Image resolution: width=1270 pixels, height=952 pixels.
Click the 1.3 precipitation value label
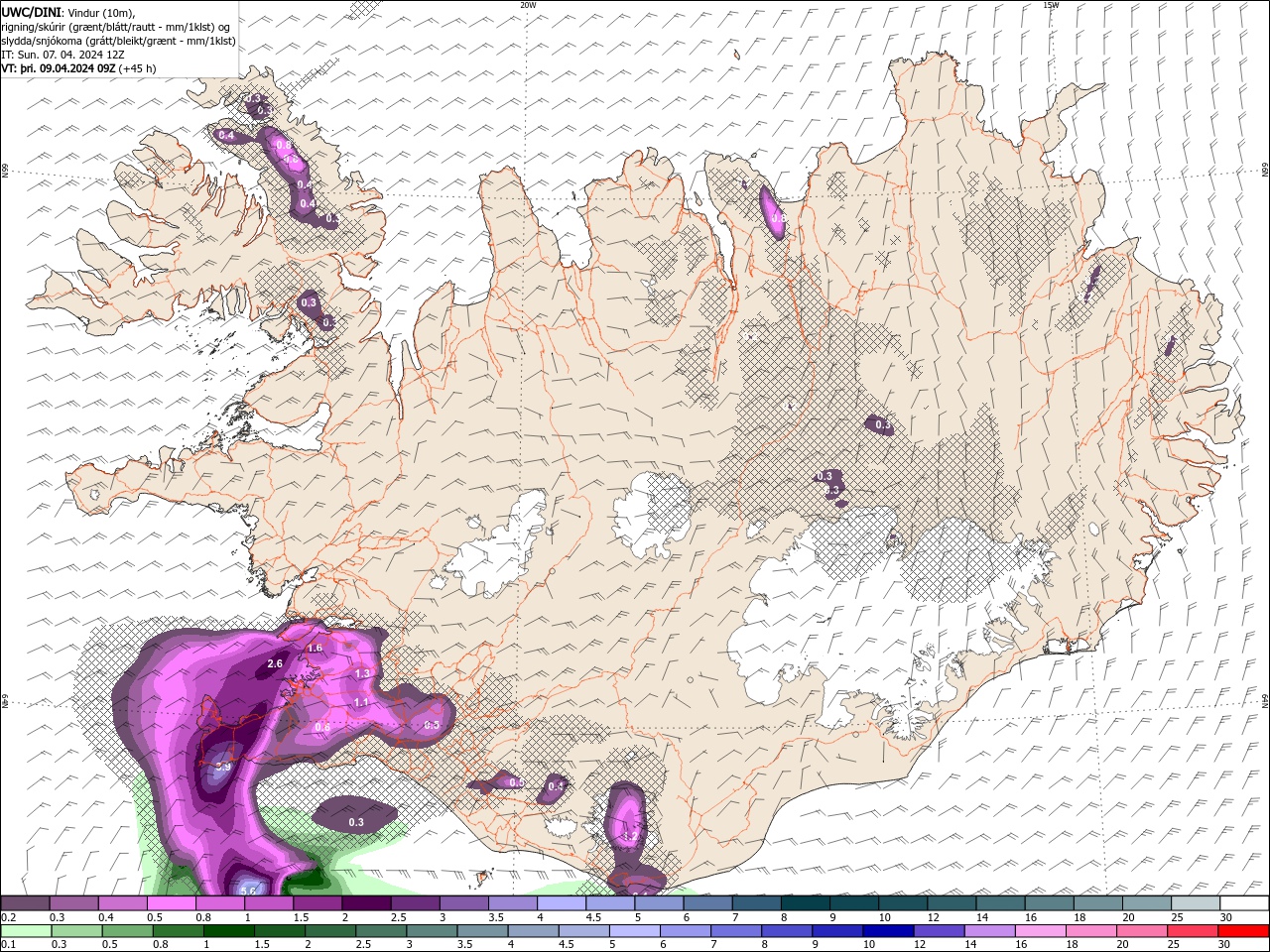362,673
